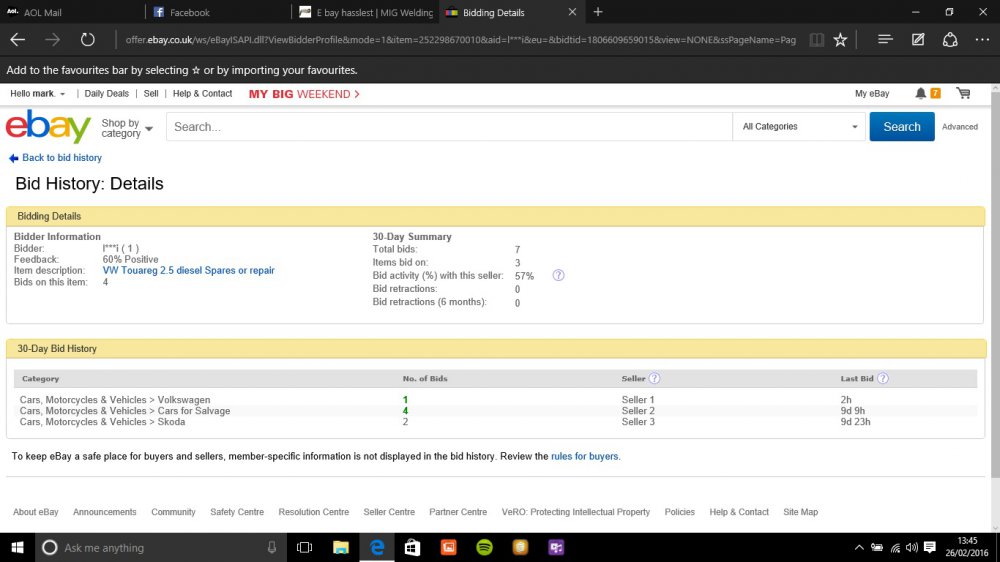Open Policies footer link

(x=679, y=512)
